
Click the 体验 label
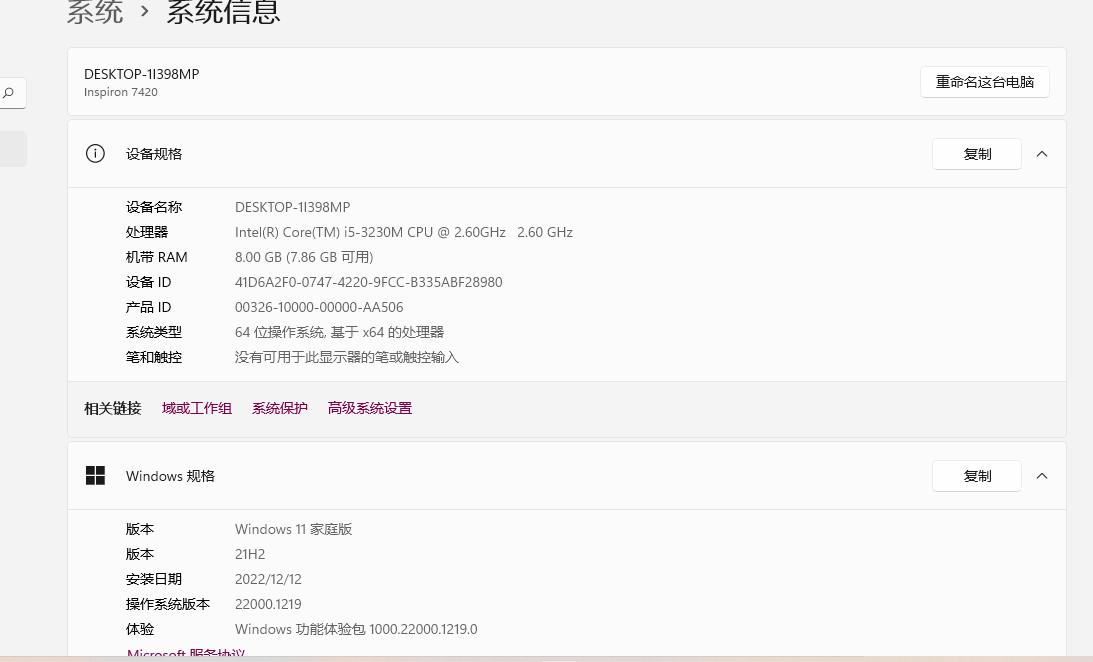click(139, 629)
